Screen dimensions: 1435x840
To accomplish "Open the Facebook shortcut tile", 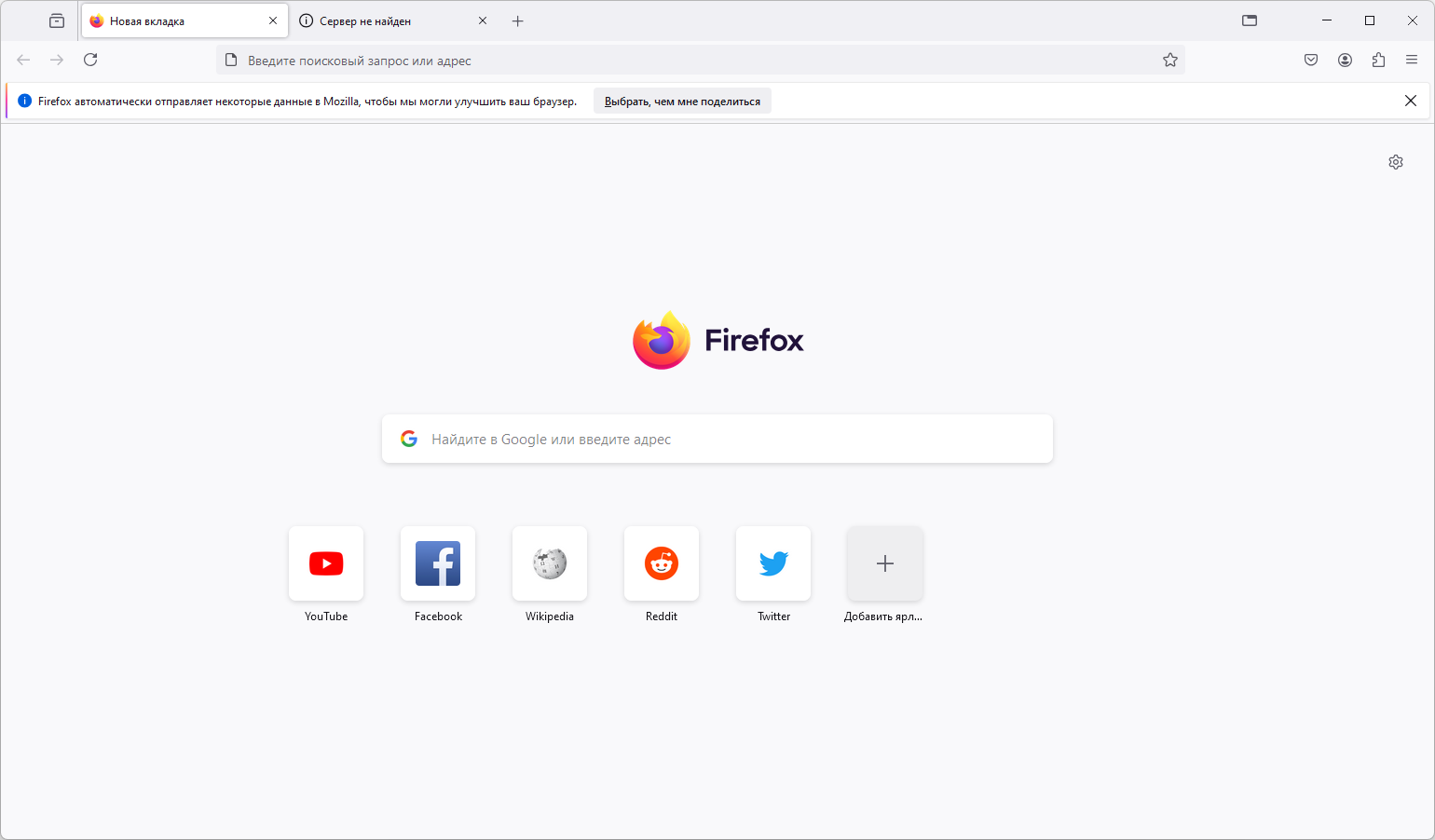I will tap(438, 563).
